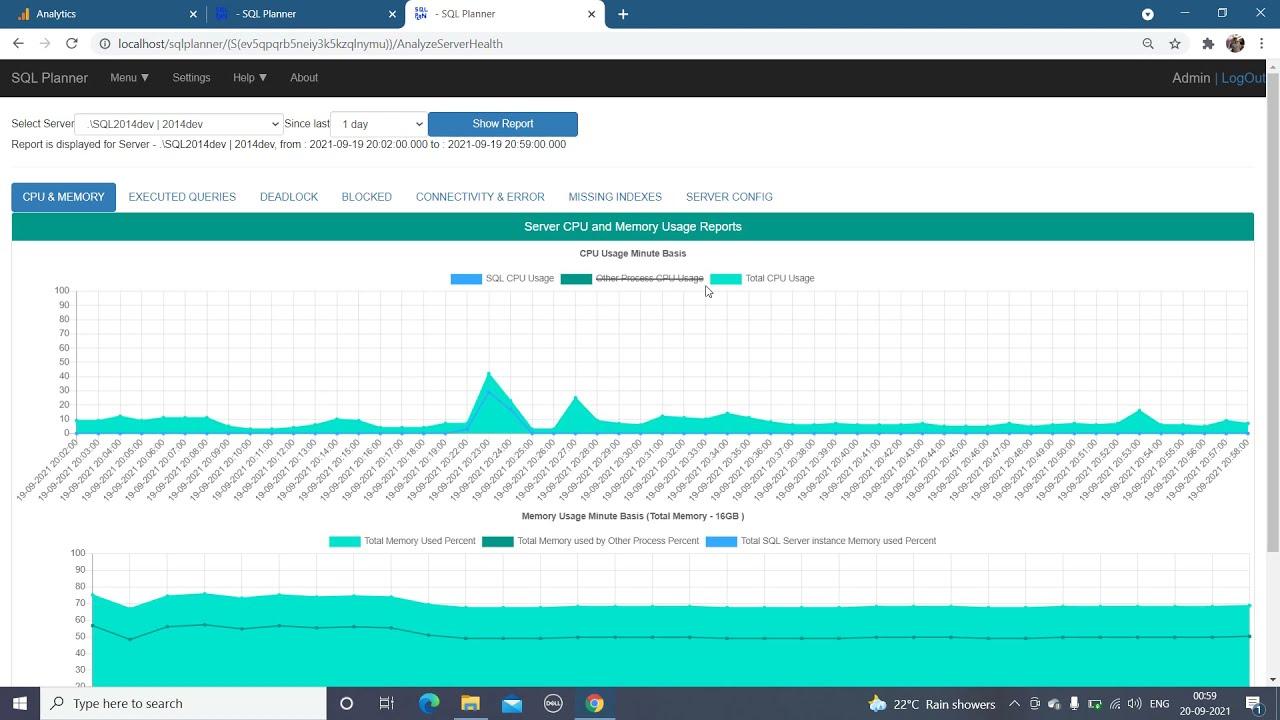Expand the Help dropdown in navbar

click(x=250, y=78)
